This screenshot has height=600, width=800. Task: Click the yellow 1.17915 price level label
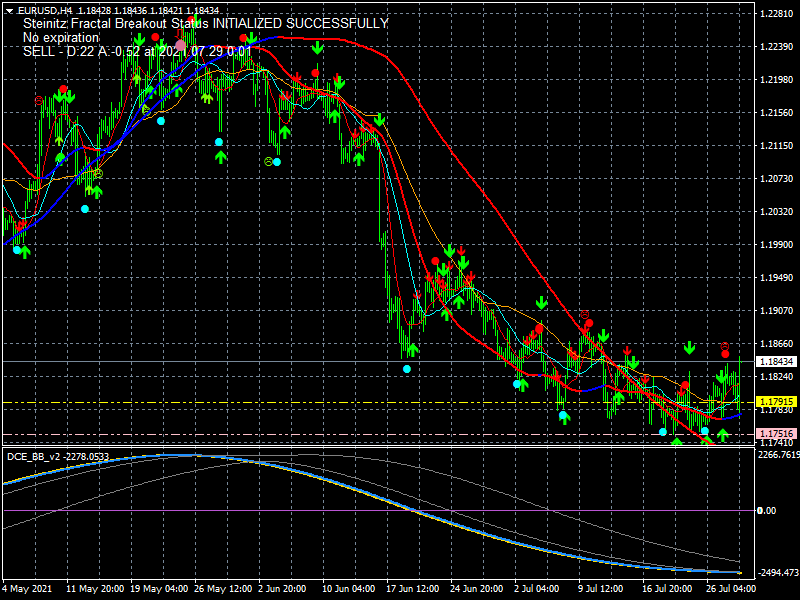(x=776, y=402)
